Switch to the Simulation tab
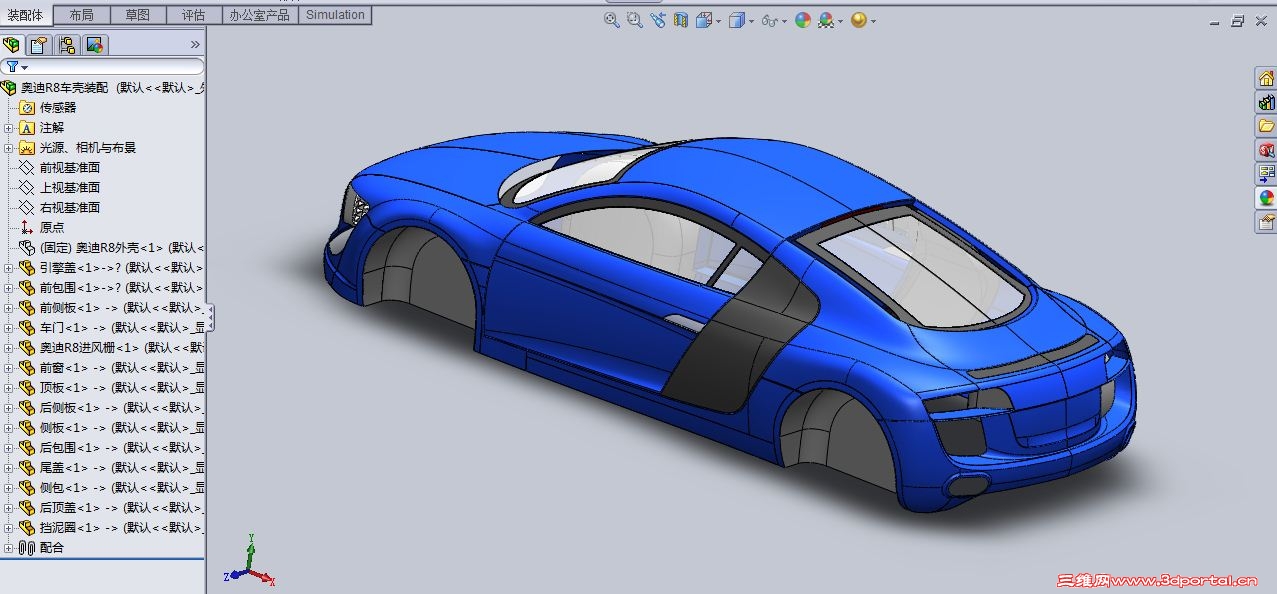The width and height of the screenshot is (1277, 594). pos(336,15)
